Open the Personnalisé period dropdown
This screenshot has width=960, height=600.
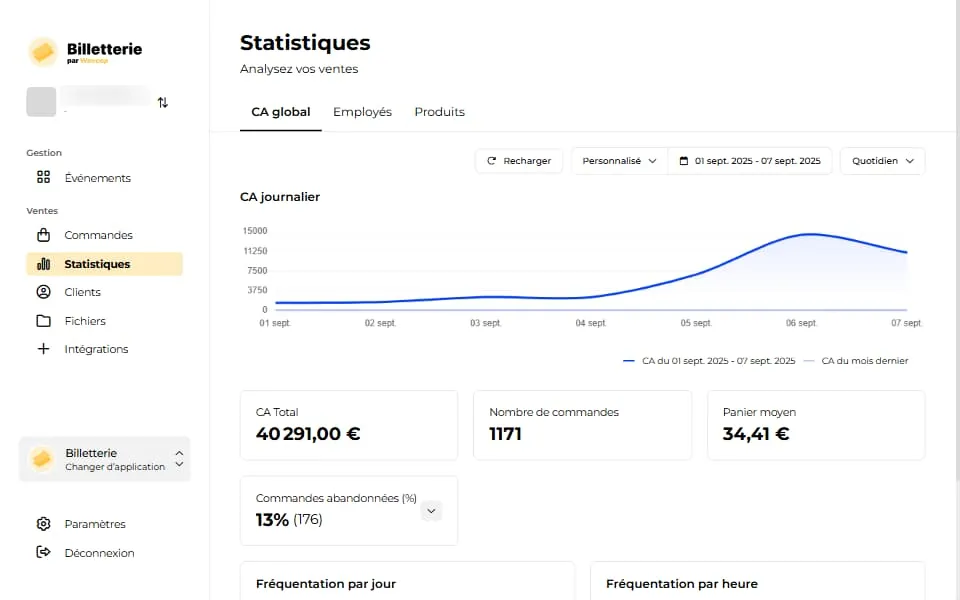(x=619, y=161)
